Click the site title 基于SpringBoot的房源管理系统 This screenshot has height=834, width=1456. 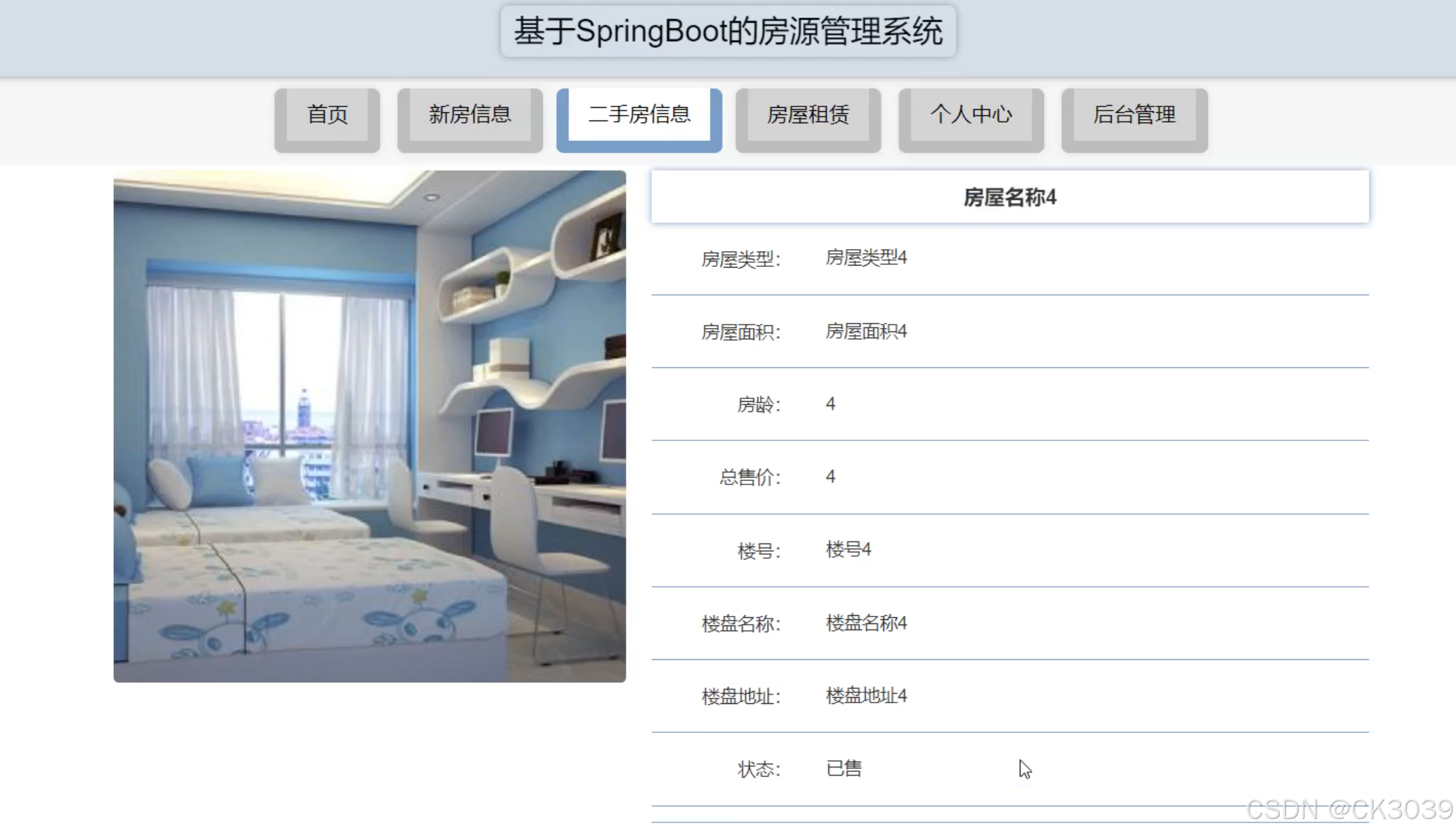728,31
